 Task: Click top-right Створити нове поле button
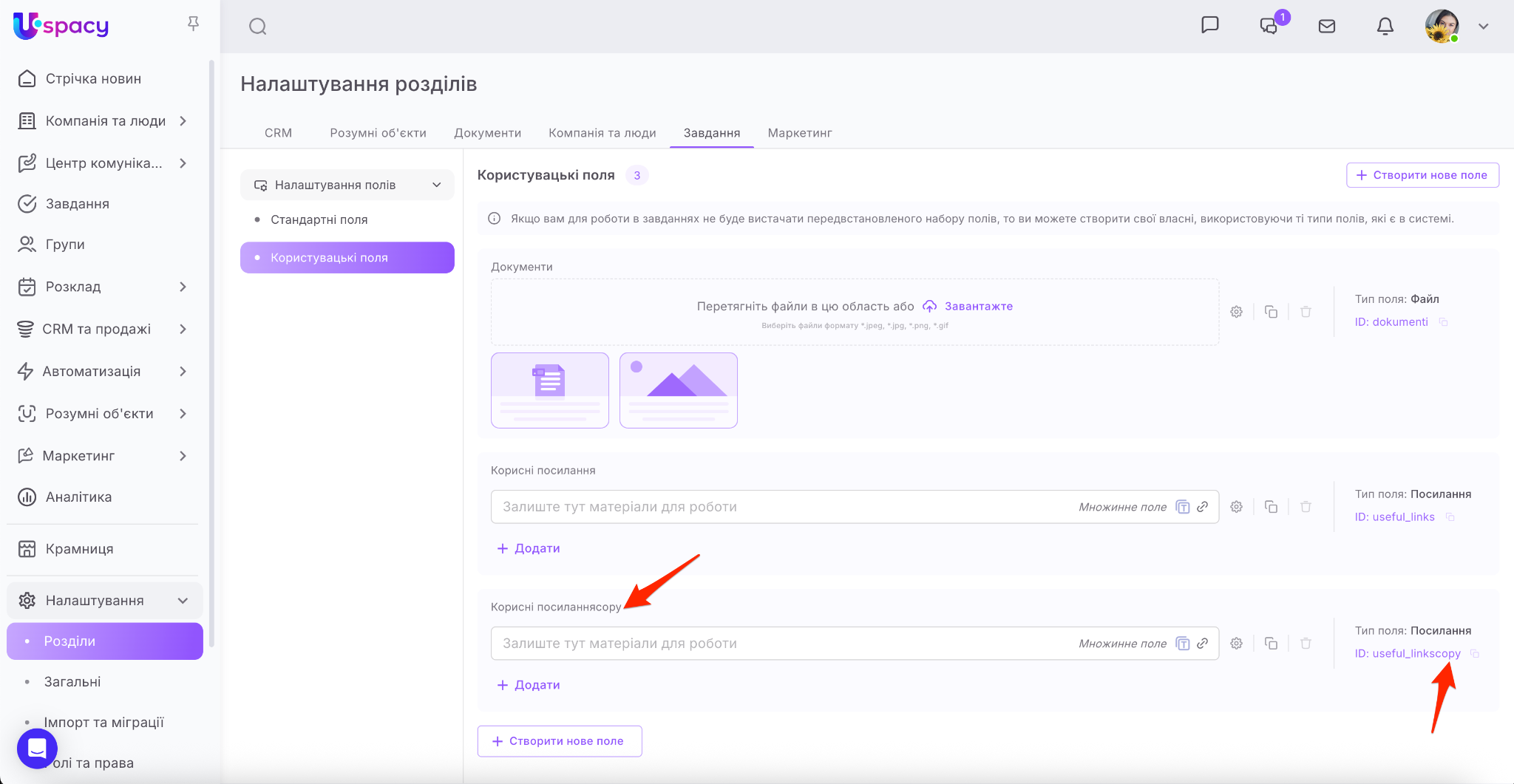tap(1422, 175)
